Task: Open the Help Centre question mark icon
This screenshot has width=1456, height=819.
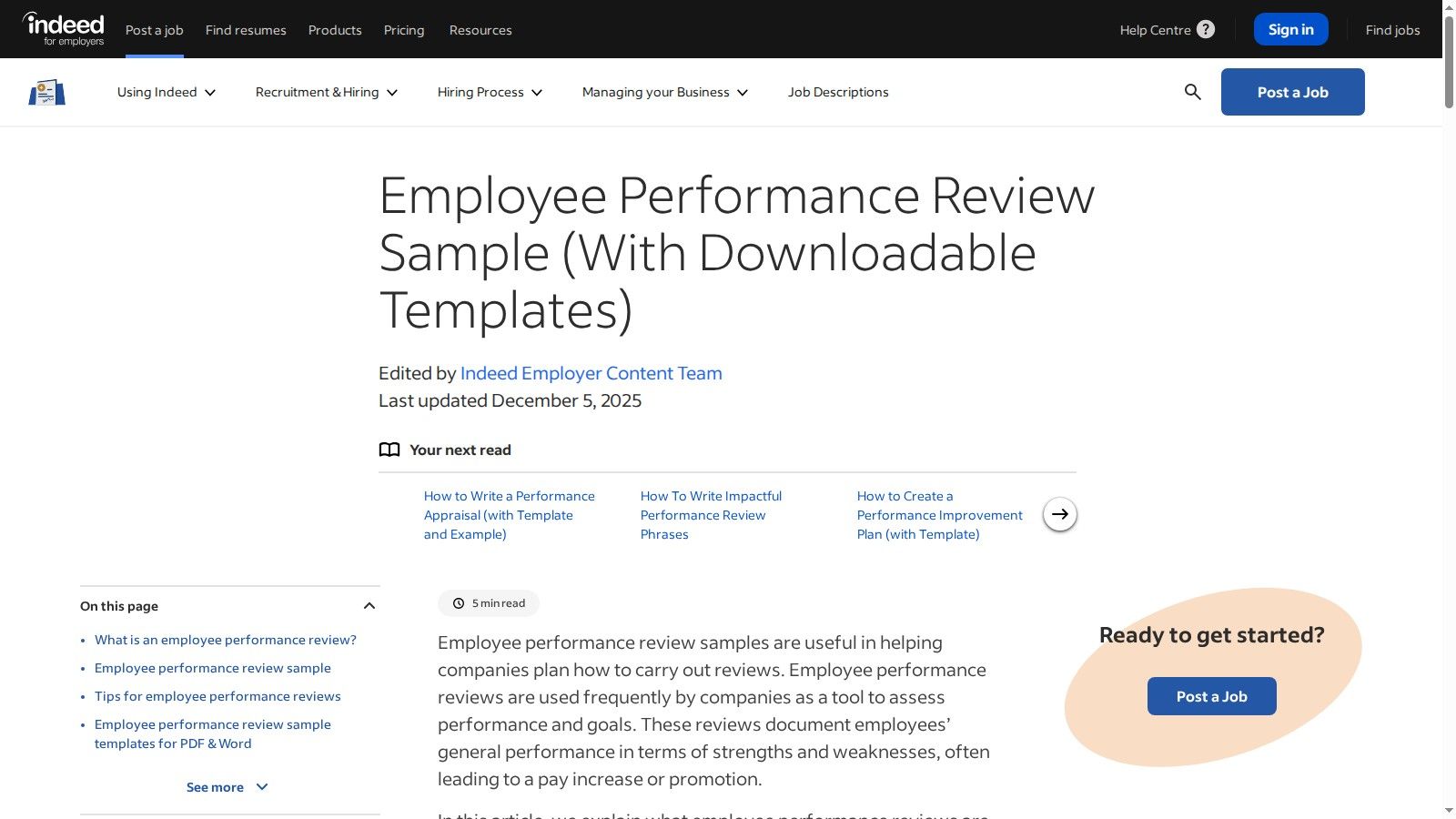Action: pyautogui.click(x=1206, y=29)
